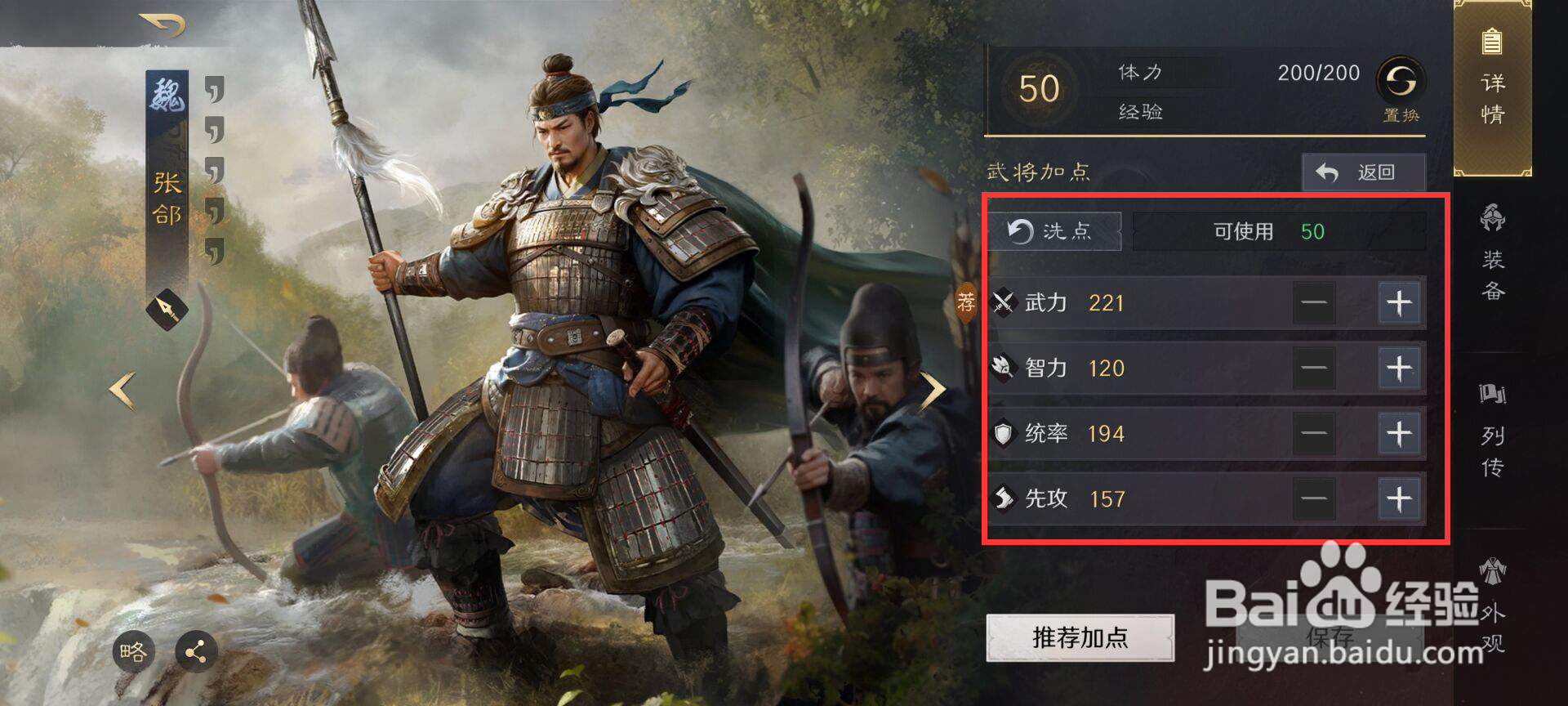The width and height of the screenshot is (1568, 706).
Task: Increase 统率 with the plus button
Action: click(1399, 433)
